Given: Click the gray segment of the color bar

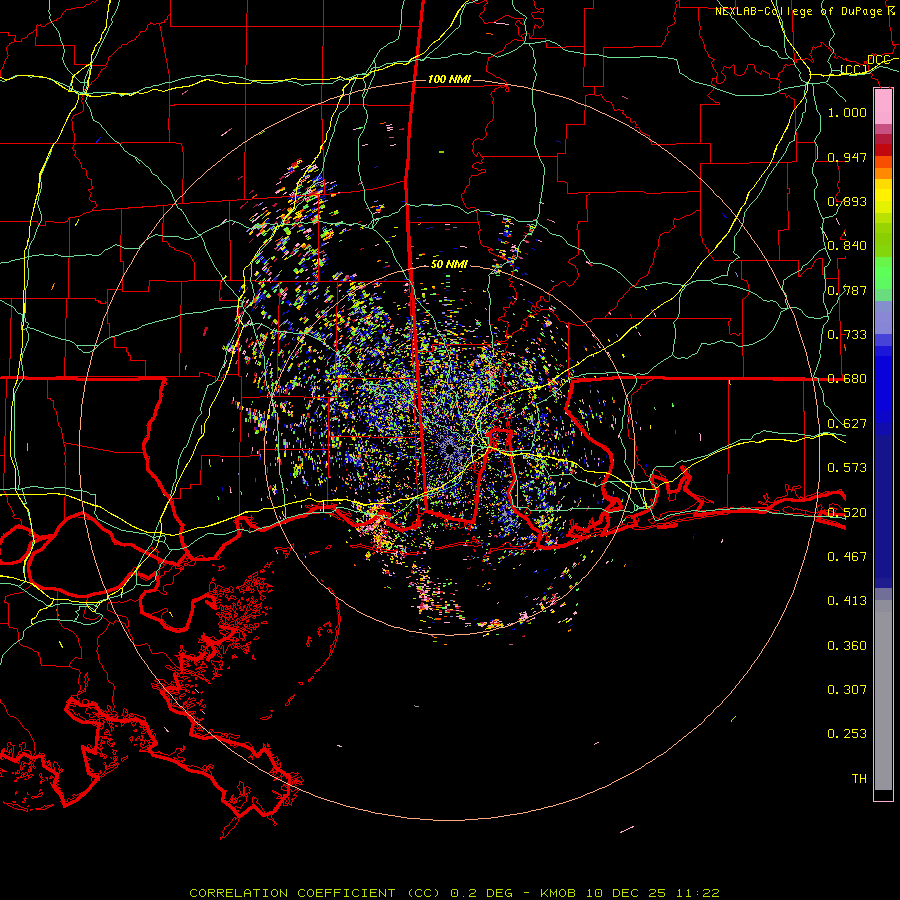Looking at the screenshot, I should coord(883,695).
